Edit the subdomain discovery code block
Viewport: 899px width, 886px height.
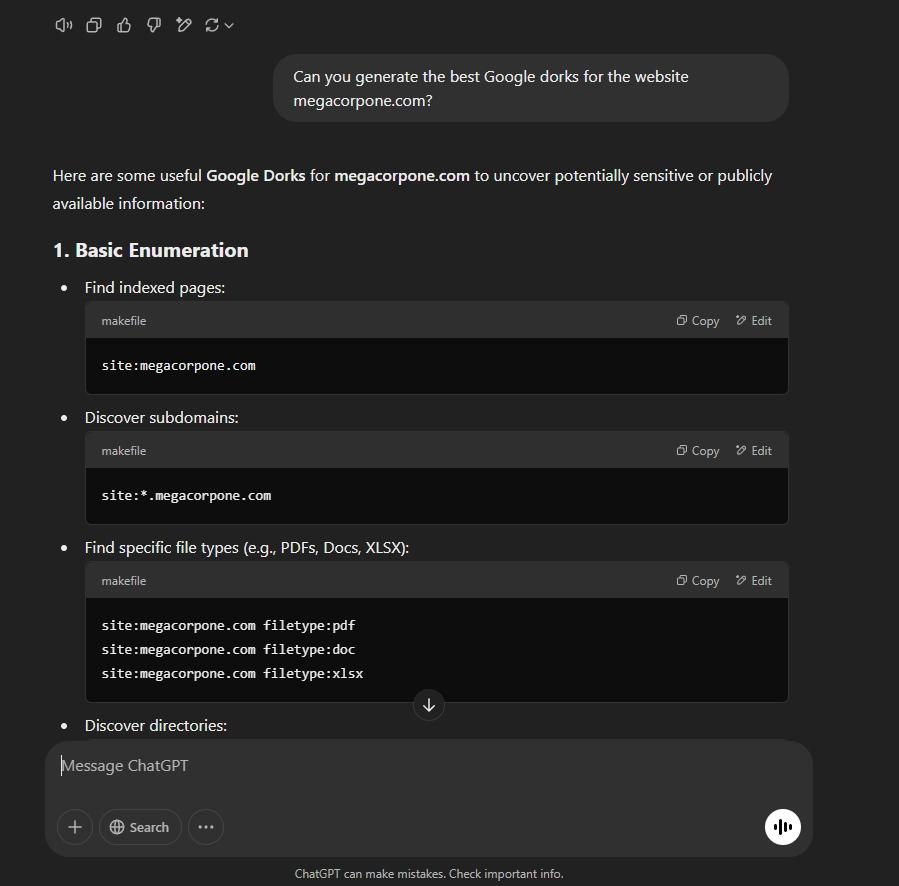[753, 450]
